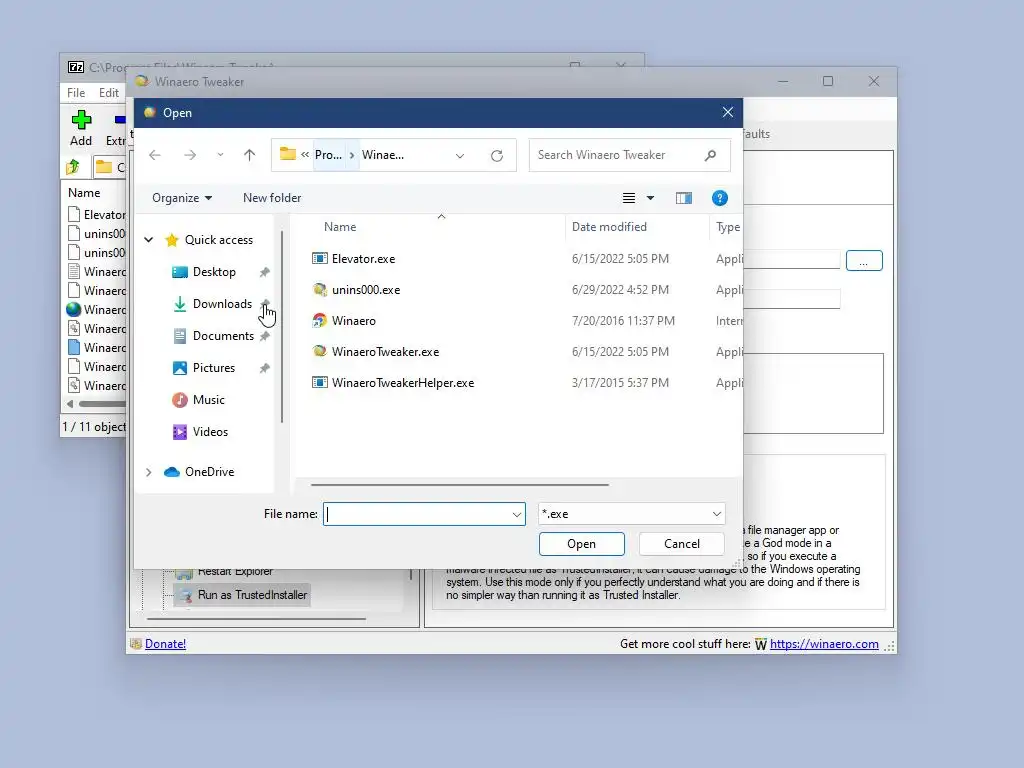Select Elevator.exe file in list
This screenshot has height=768, width=1024.
[x=363, y=259]
